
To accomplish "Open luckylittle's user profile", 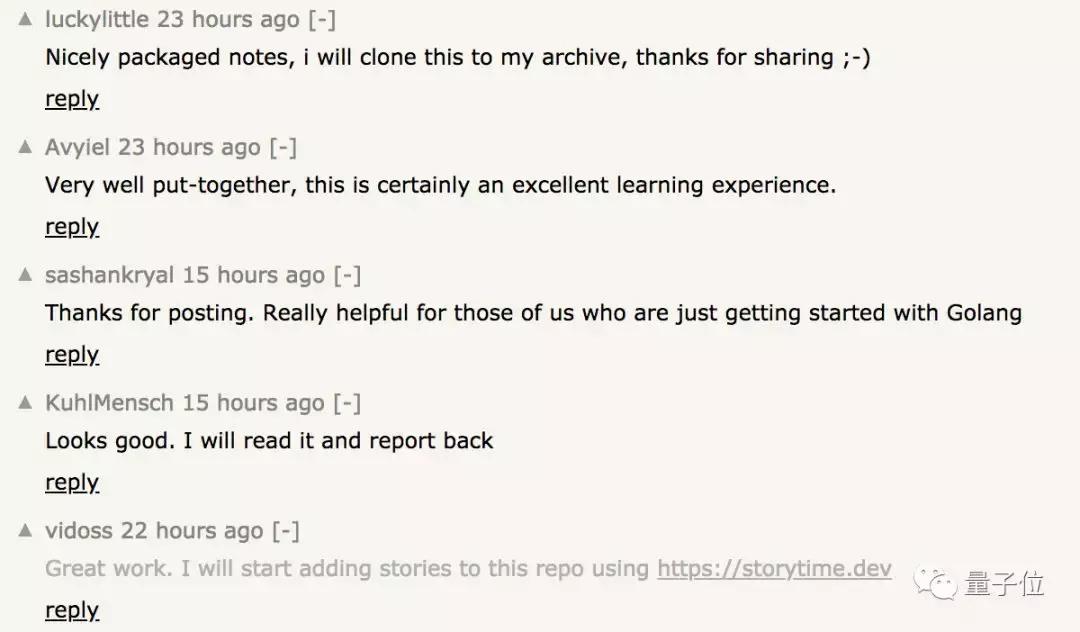I will (x=97, y=20).
